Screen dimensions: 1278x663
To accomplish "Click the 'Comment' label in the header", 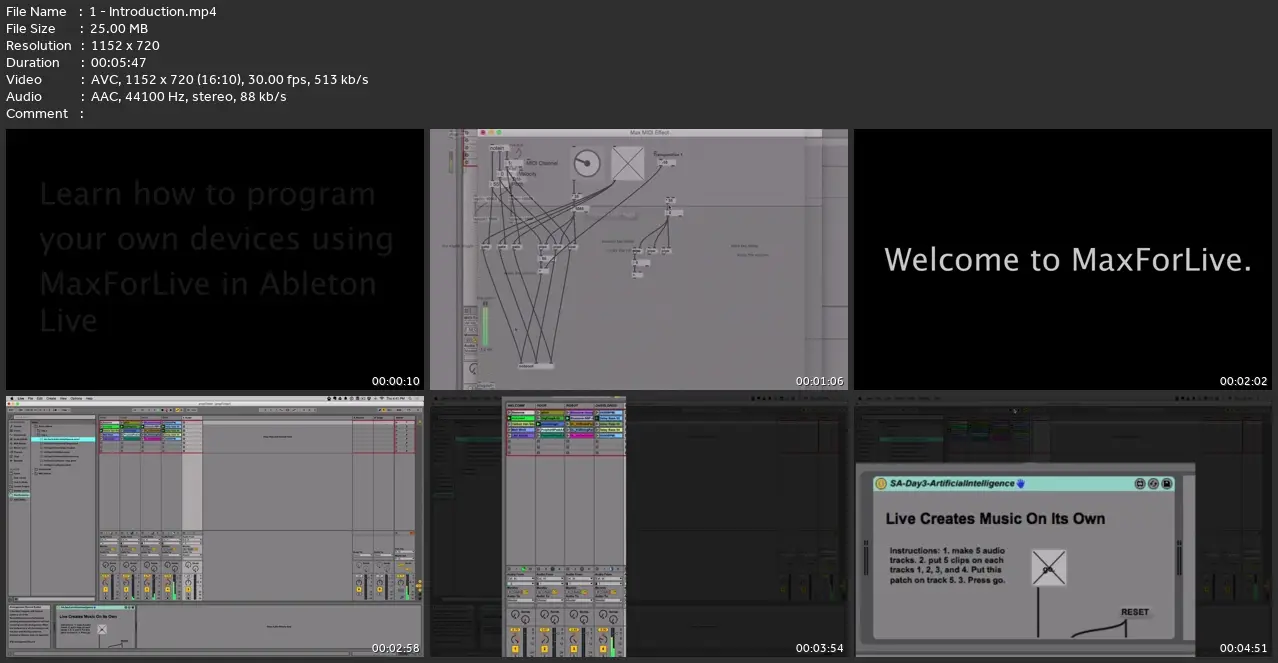I will point(37,113).
